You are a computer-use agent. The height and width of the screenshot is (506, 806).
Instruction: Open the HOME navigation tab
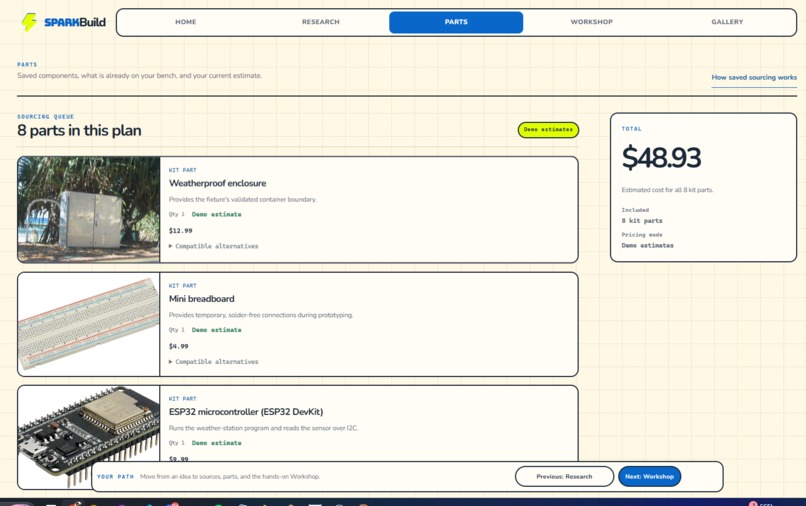point(186,22)
